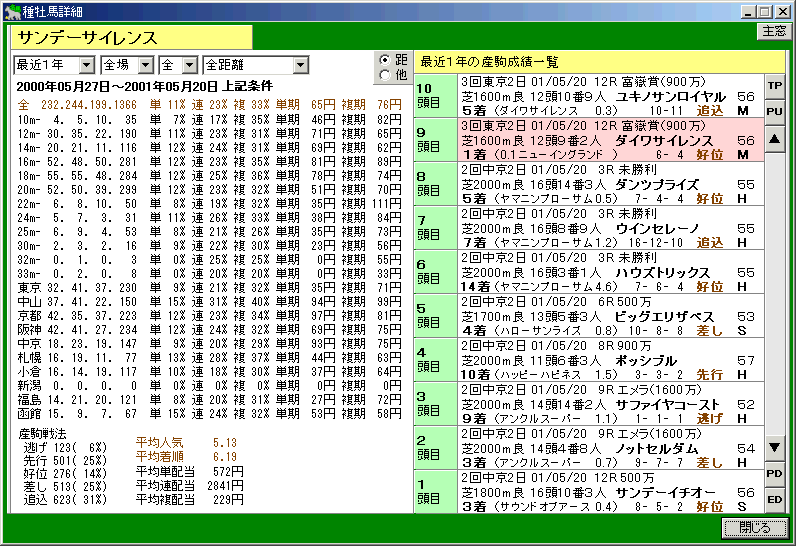The width and height of the screenshot is (796, 546).
Task: Open the 全 surface dropdown
Action: tap(178, 65)
